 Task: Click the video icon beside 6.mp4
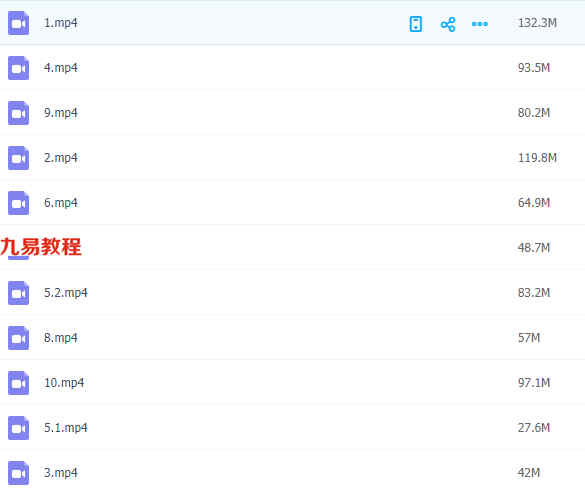pyautogui.click(x=19, y=203)
